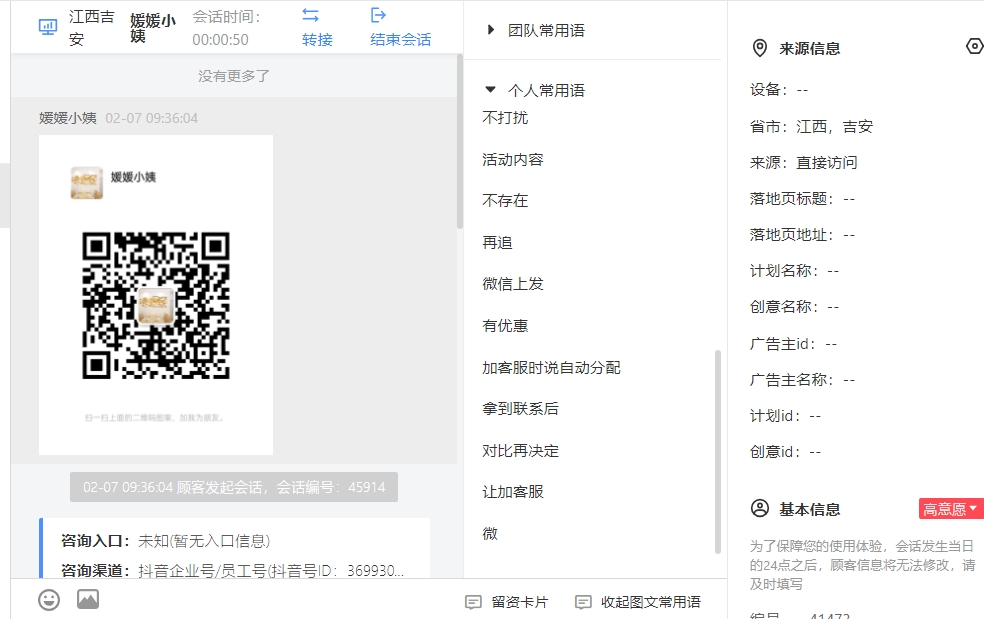This screenshot has width=984, height=619.
Task: Click the message timestamp 02-07 09:36:04
Action: tap(151, 118)
